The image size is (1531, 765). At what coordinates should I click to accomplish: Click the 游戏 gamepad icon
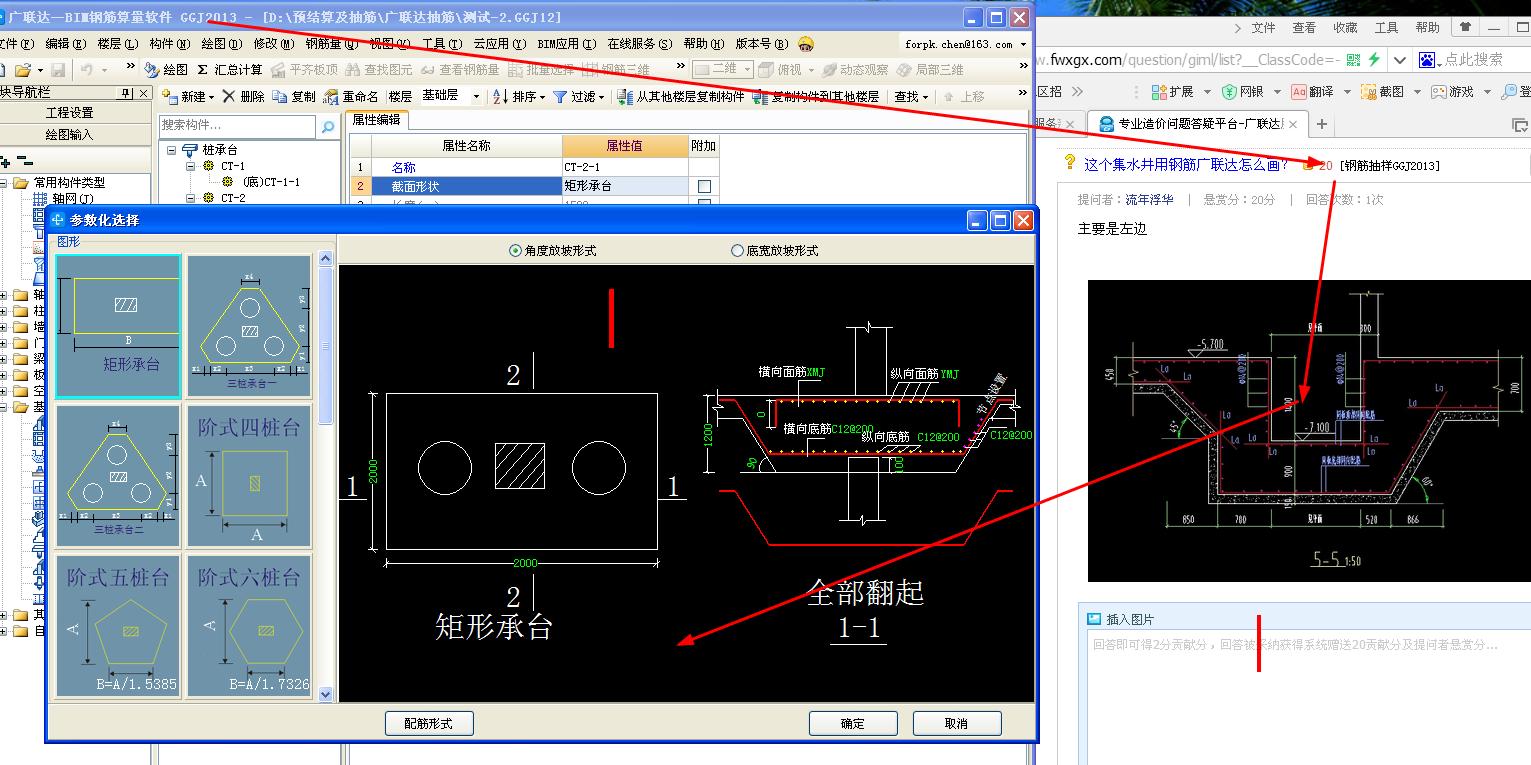[x=1438, y=91]
